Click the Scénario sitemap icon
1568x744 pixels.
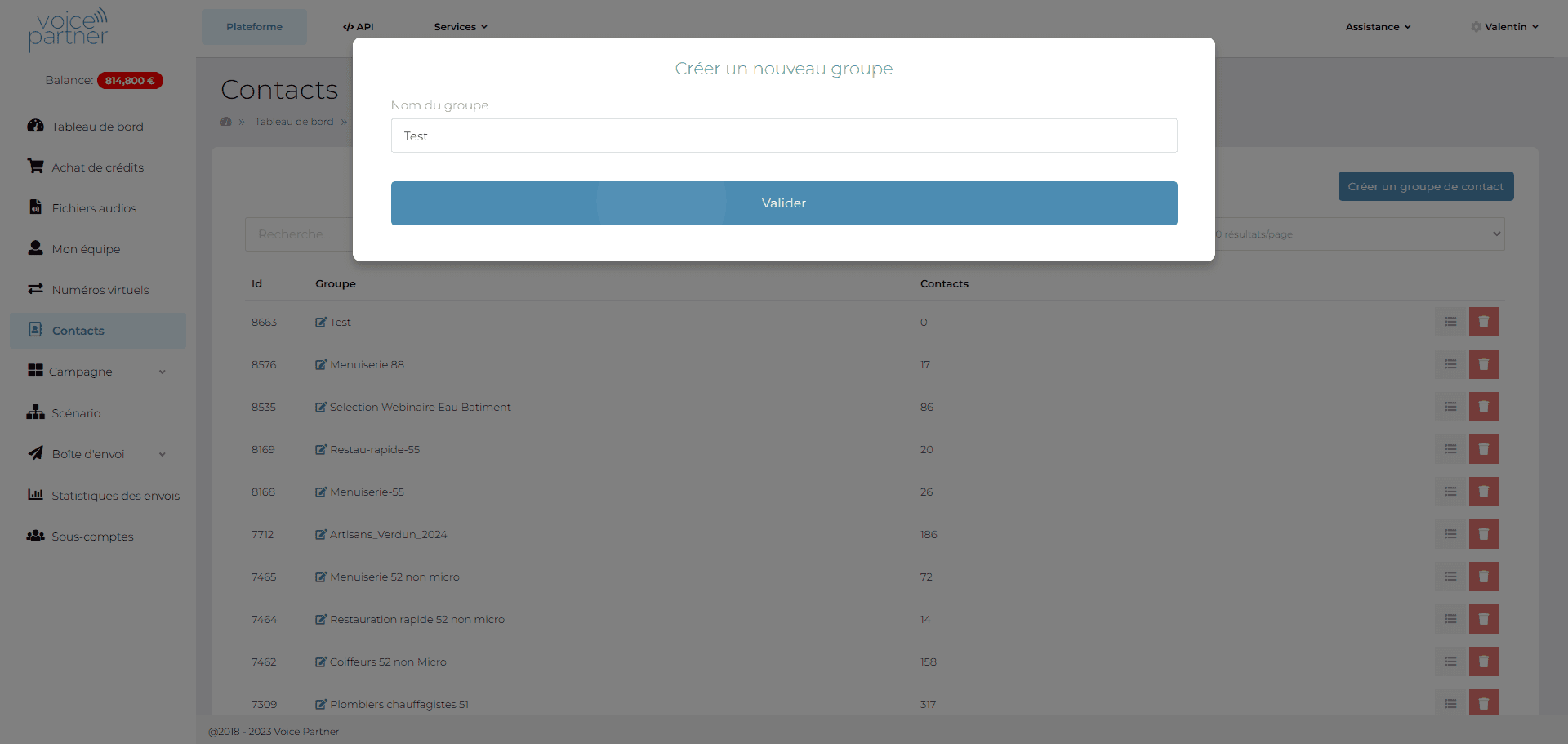[35, 412]
